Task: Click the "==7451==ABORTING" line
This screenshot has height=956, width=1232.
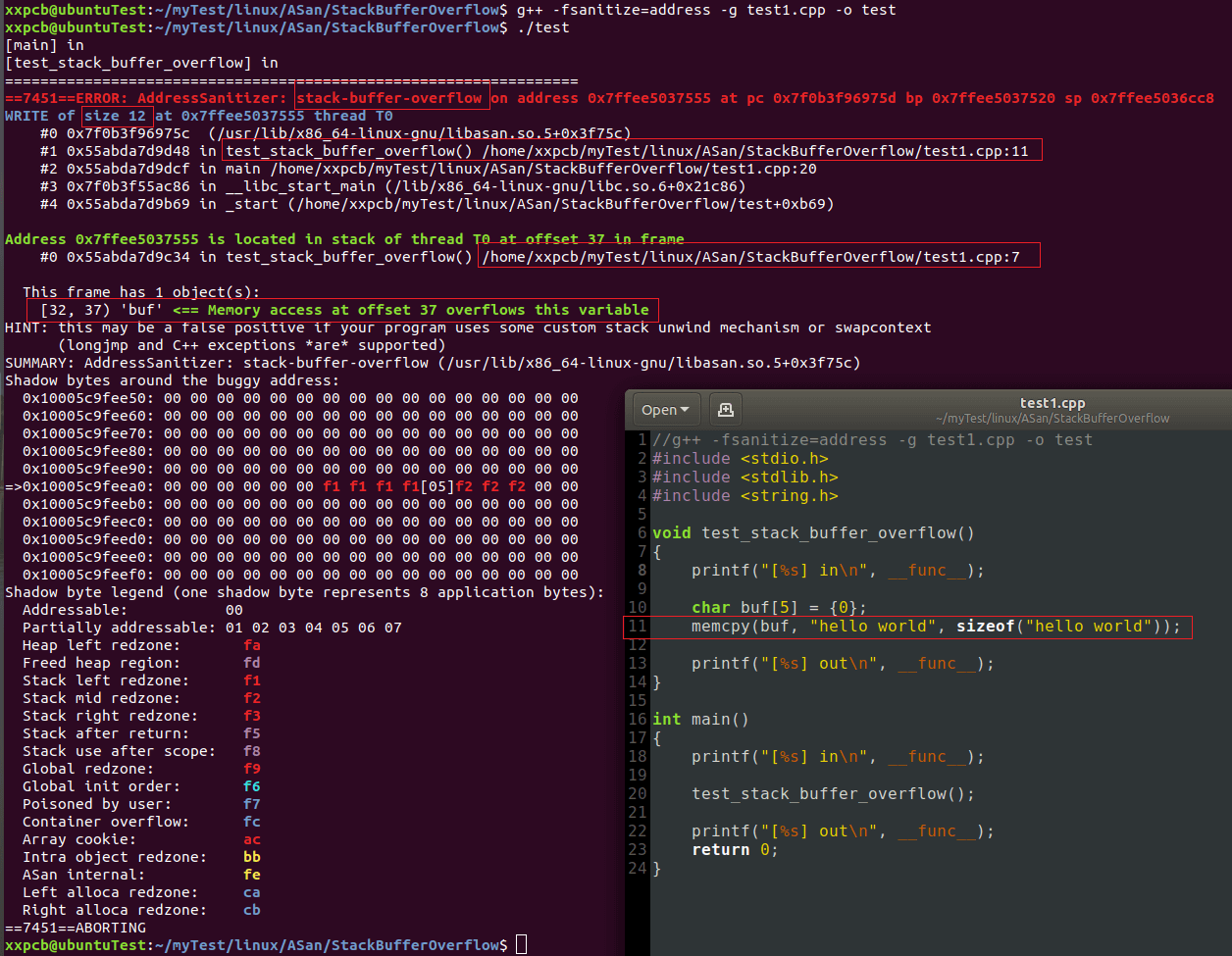Action: pos(76,928)
